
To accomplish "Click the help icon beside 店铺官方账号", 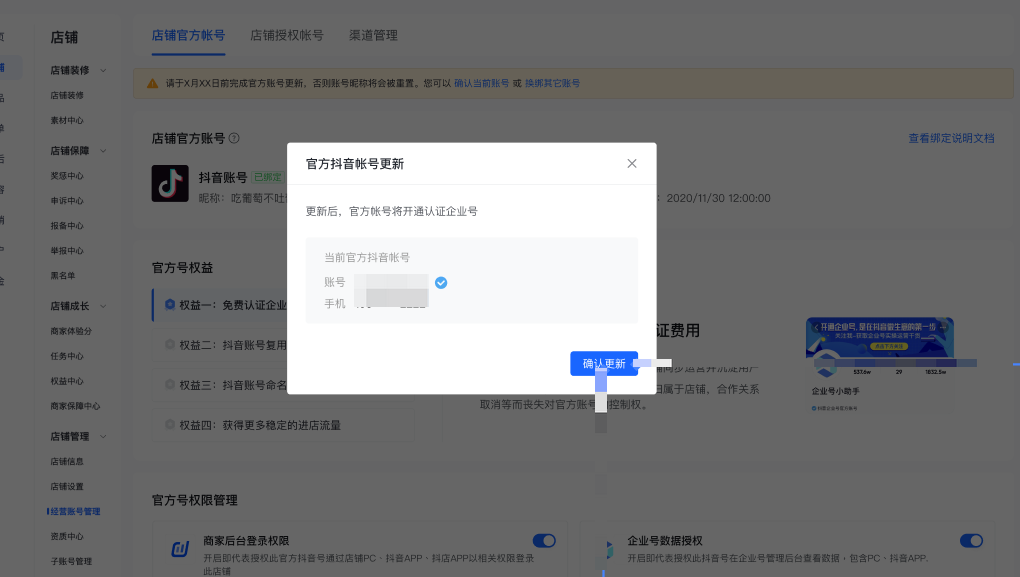I will [x=234, y=138].
